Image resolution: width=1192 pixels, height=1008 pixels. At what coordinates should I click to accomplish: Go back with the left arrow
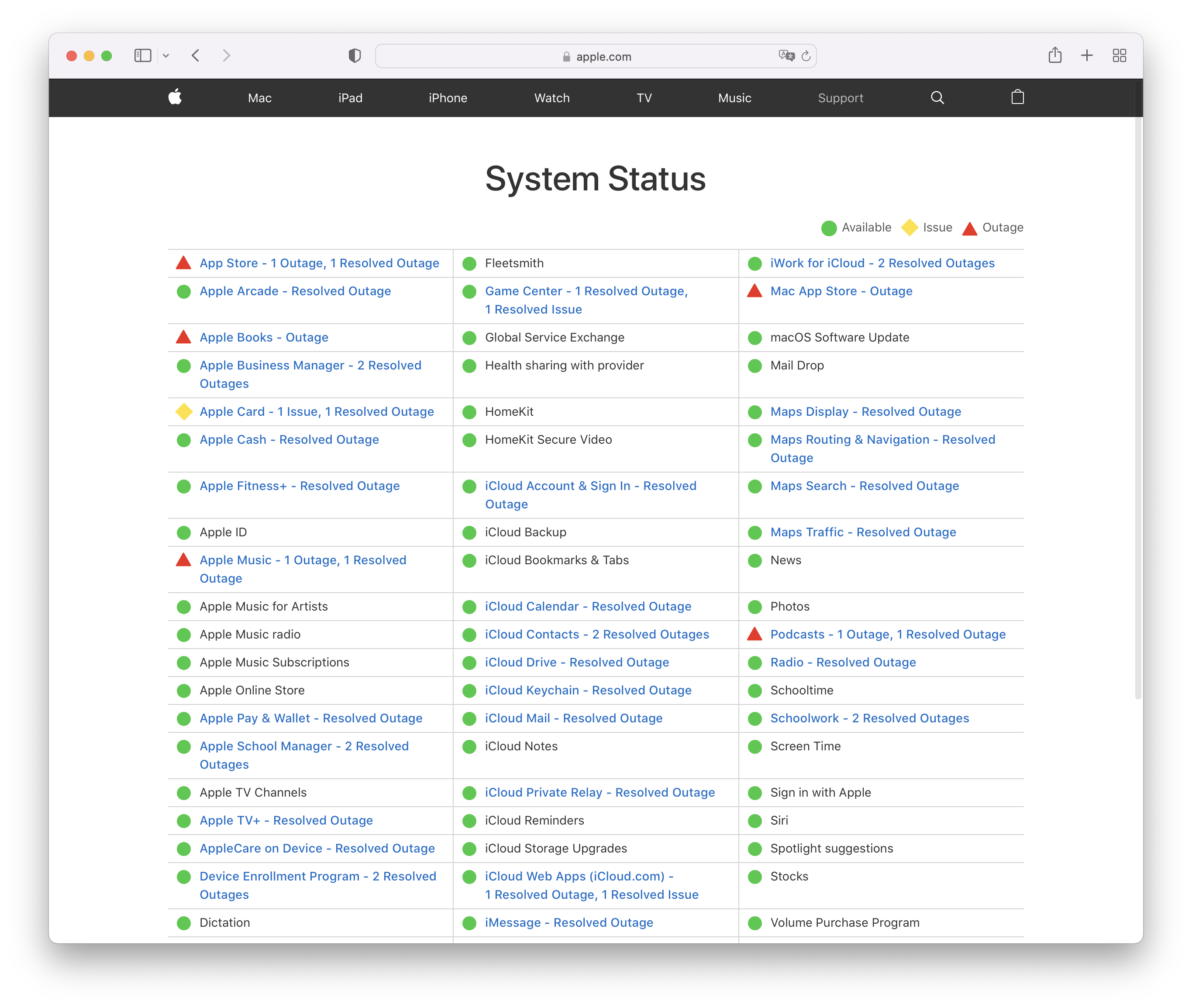tap(196, 55)
